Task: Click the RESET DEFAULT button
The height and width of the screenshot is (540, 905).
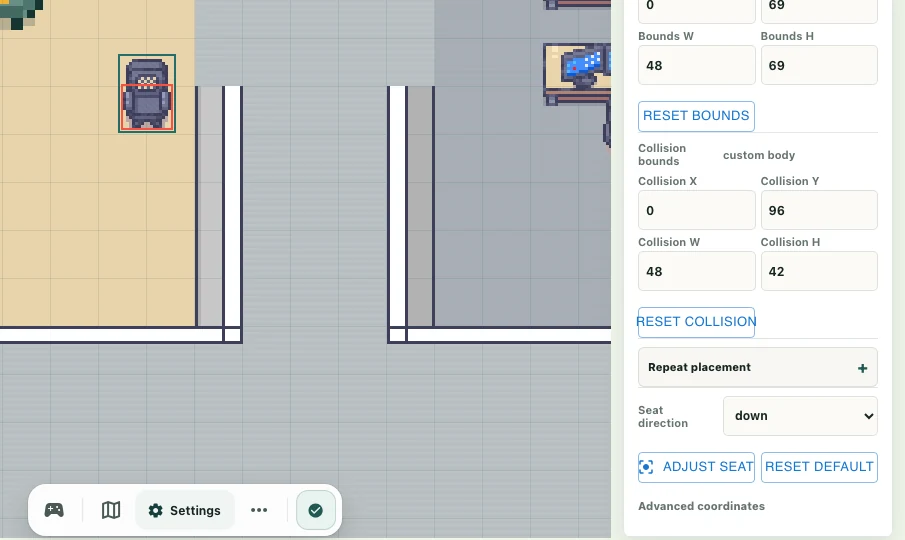Action: [x=819, y=467]
